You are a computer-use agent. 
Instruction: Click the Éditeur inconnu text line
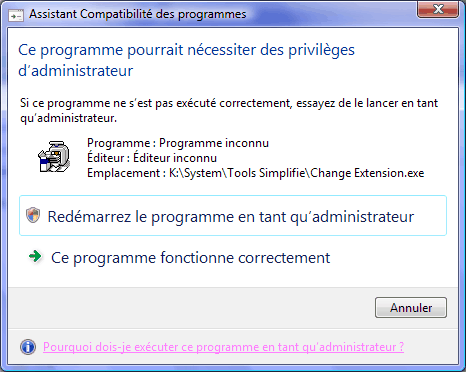tap(152, 158)
